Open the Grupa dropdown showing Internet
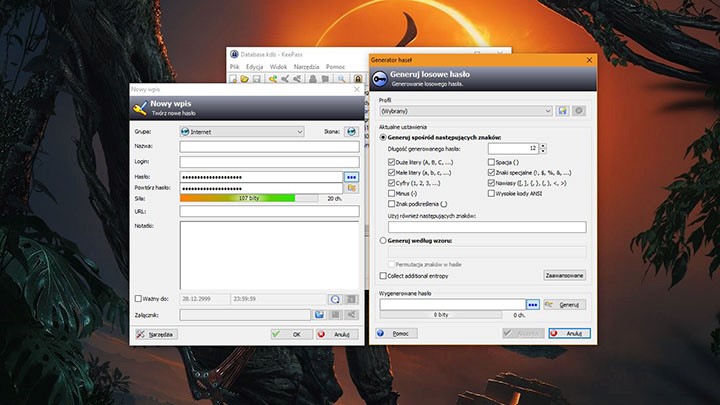Screen dimensions: 720x405 [242, 131]
